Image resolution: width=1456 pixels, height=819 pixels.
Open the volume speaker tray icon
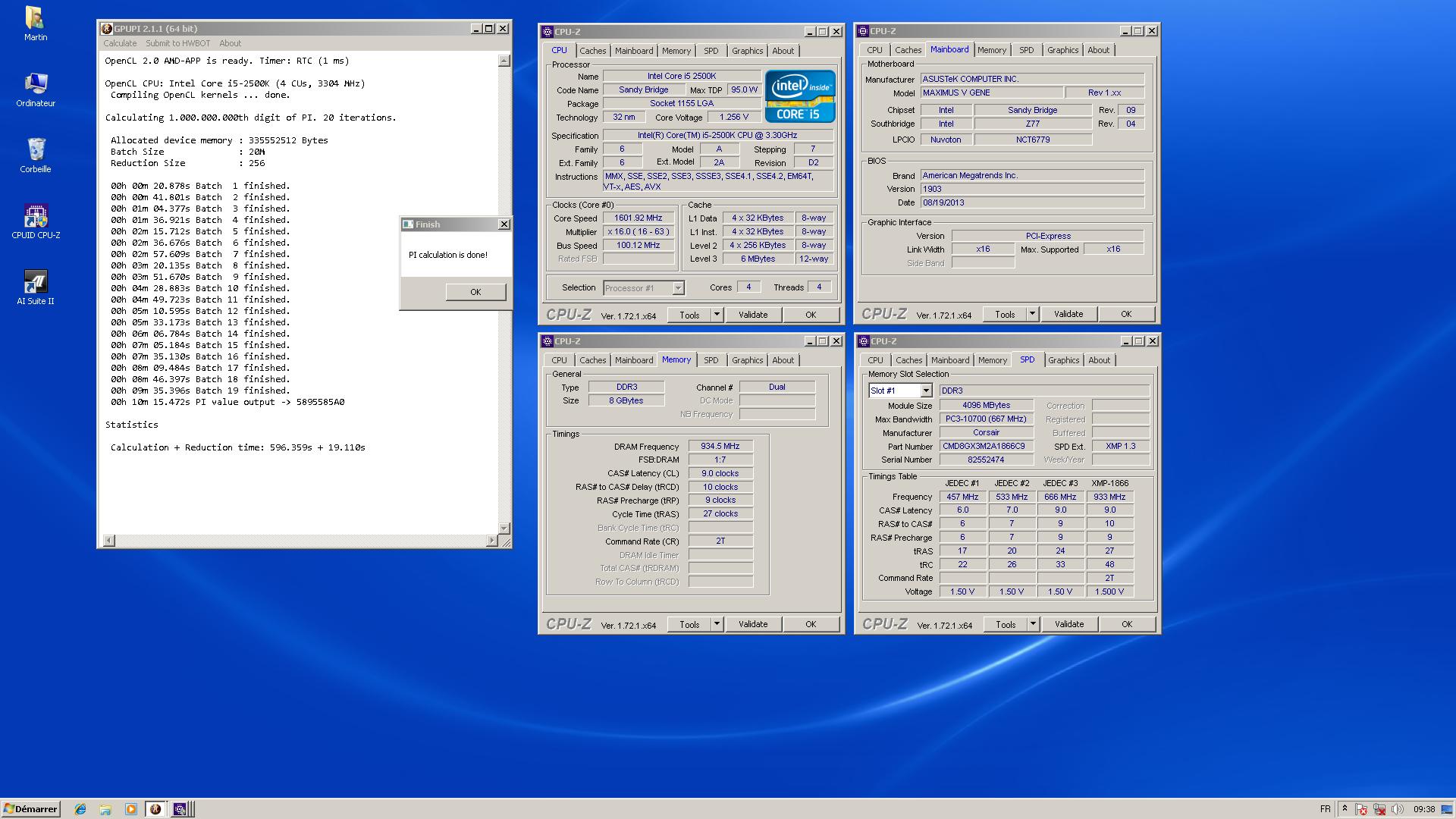point(1398,809)
